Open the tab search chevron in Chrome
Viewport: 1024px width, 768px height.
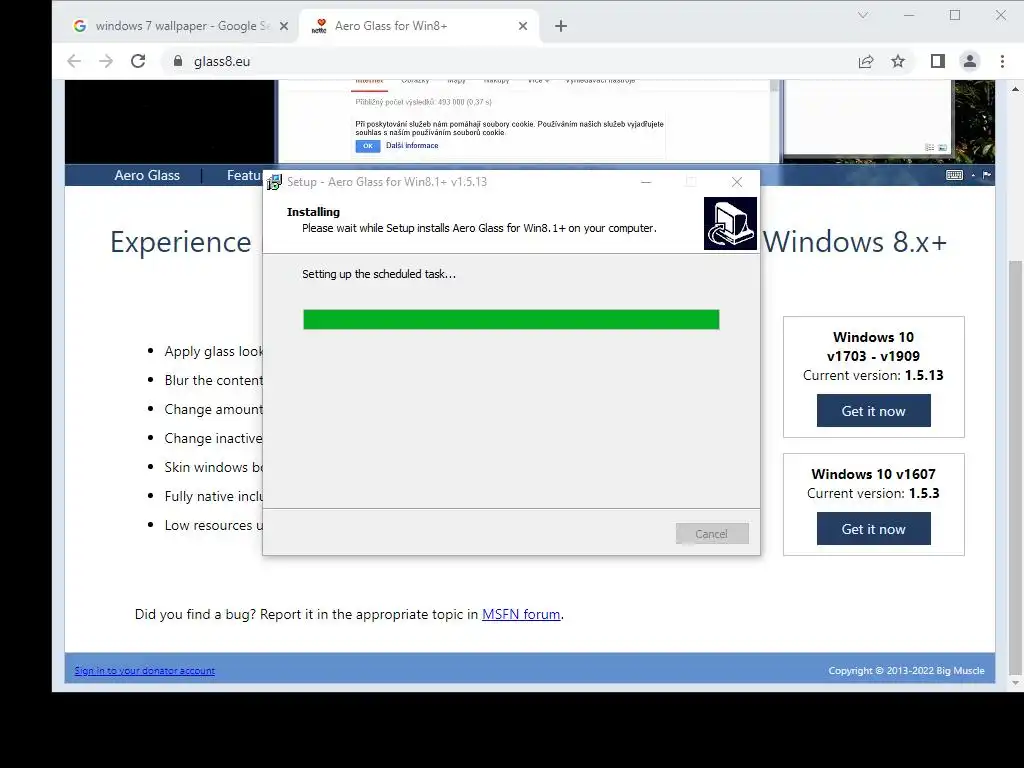(x=863, y=15)
